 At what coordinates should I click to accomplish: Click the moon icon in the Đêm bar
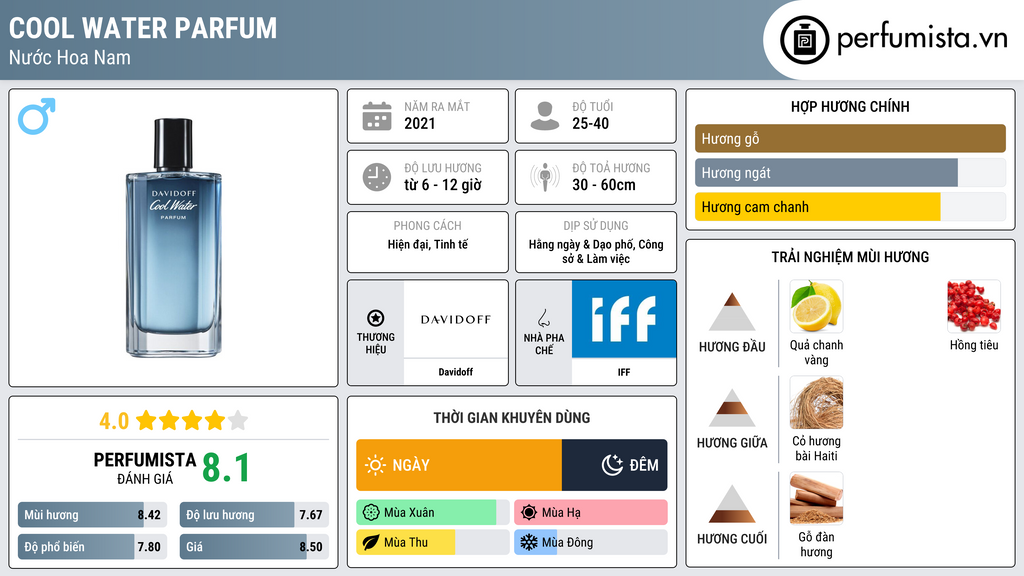[612, 465]
